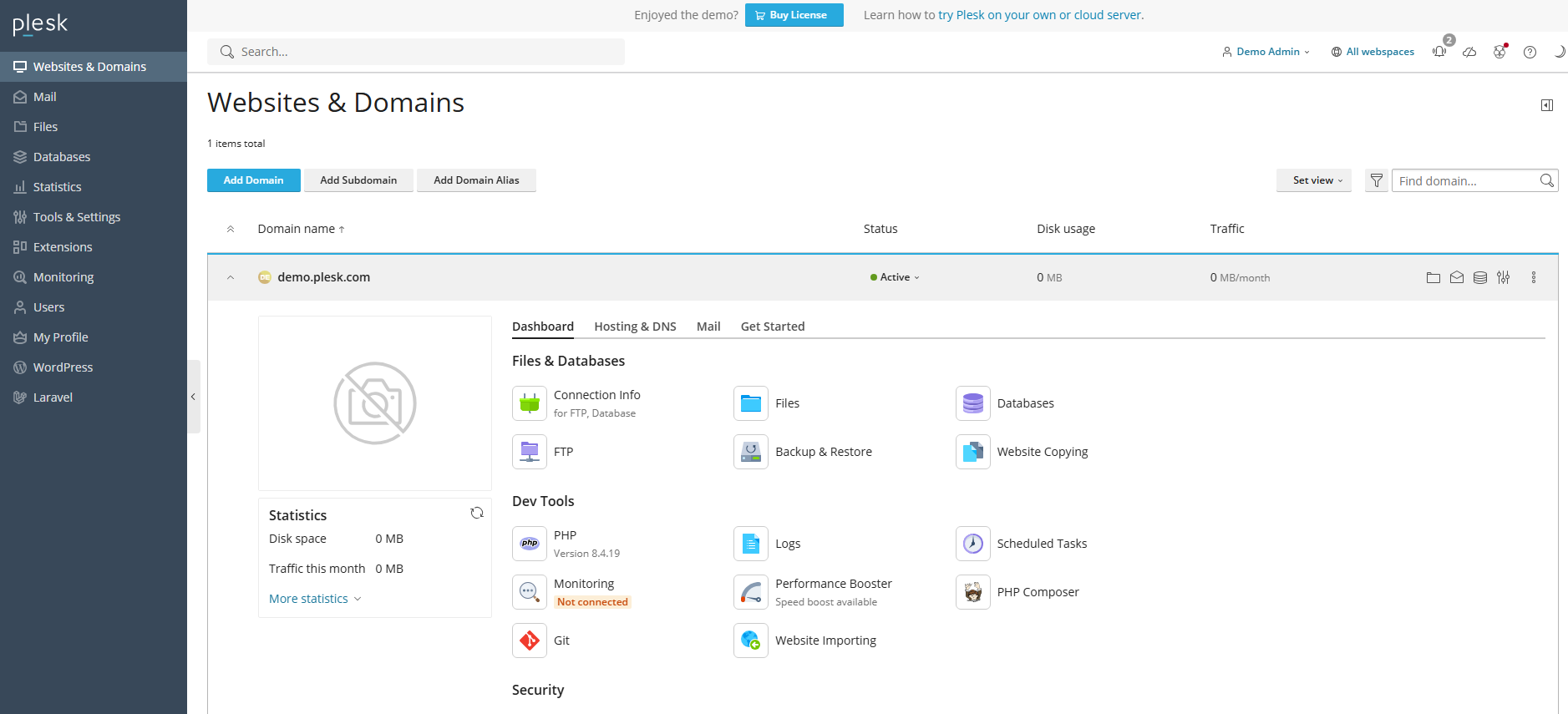Follow the try Plesk on your own server link
The width and height of the screenshot is (1568, 714).
[1041, 15]
